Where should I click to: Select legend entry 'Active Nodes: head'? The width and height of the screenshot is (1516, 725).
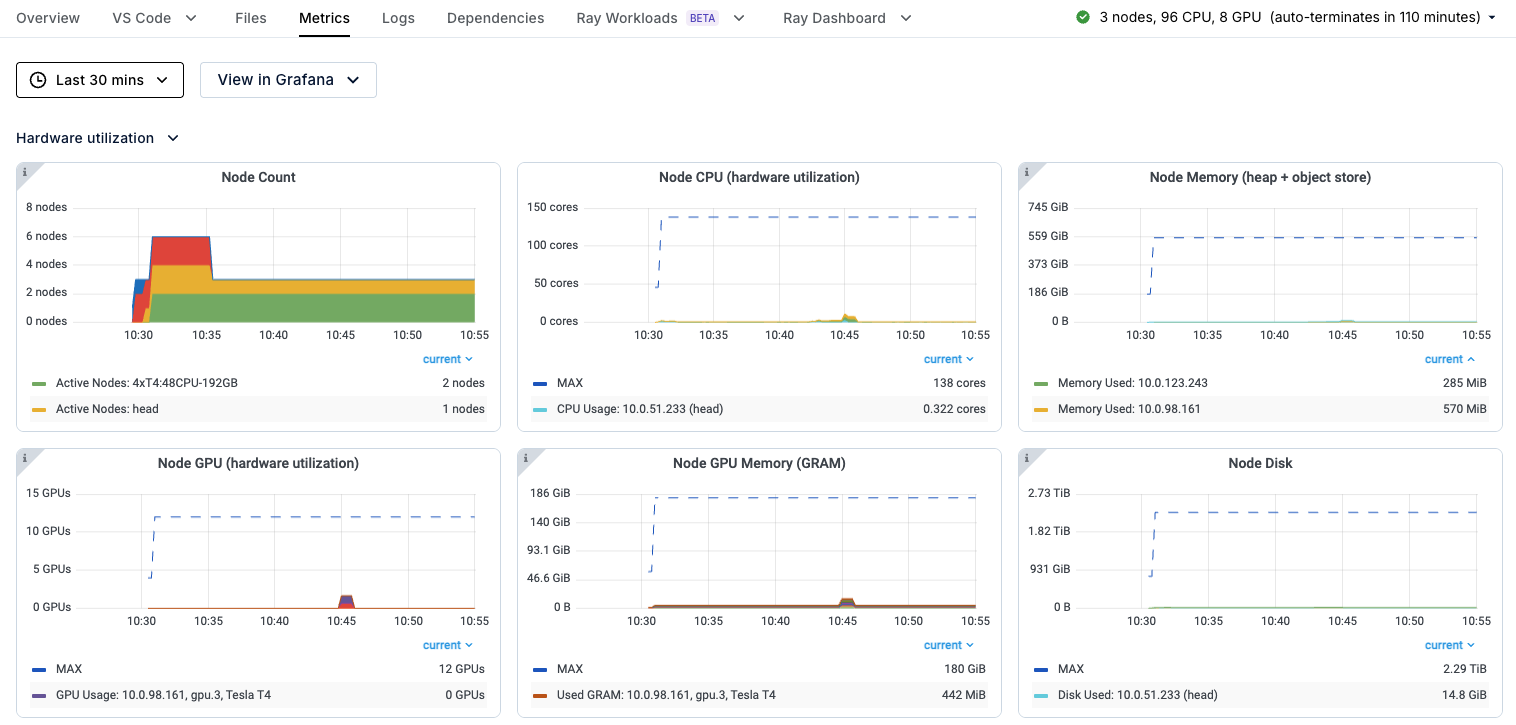(x=107, y=409)
